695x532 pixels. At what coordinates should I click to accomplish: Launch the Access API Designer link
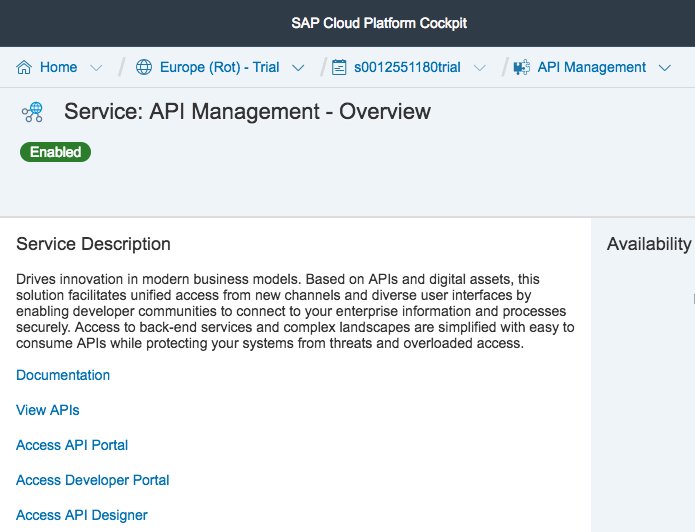coord(82,515)
